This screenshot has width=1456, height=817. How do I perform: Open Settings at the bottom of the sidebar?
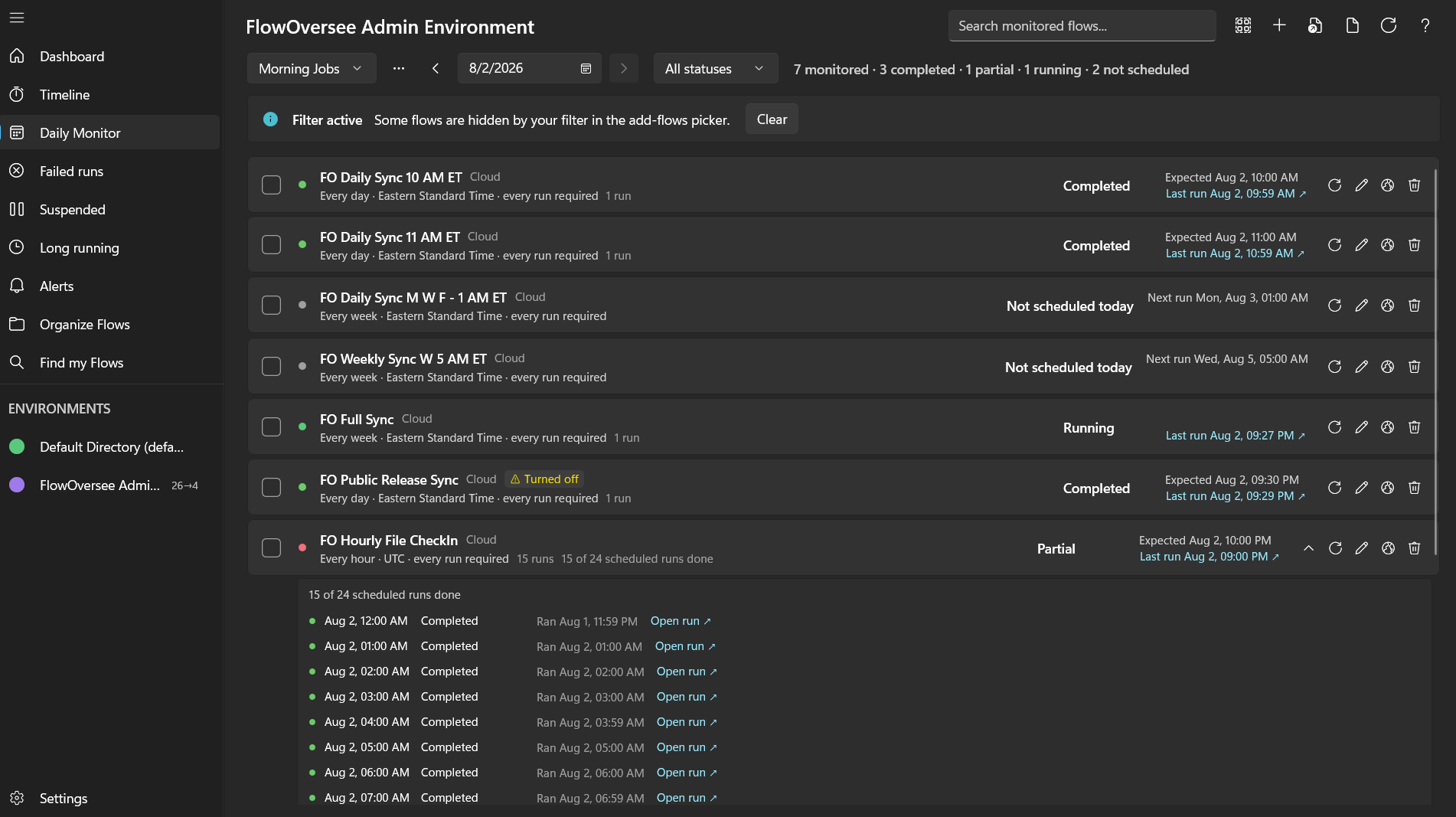110,798
